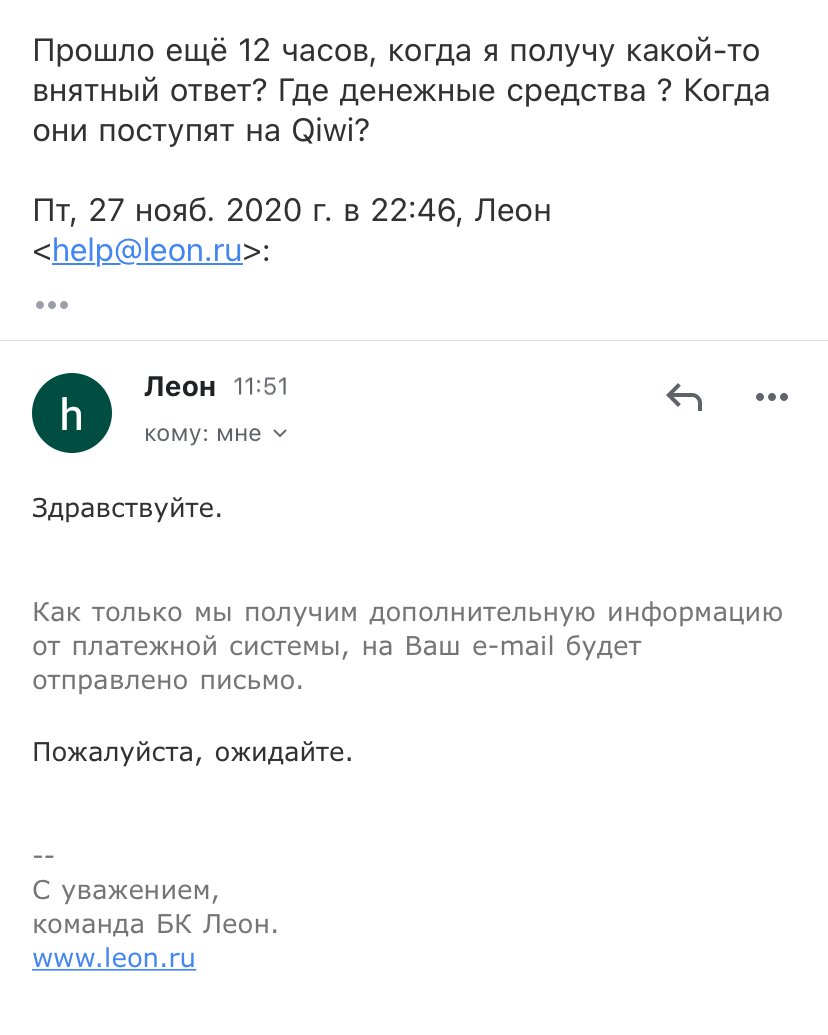Expand recipient details chevron beside "кому: мне"
The width and height of the screenshot is (828, 1035).
(280, 434)
